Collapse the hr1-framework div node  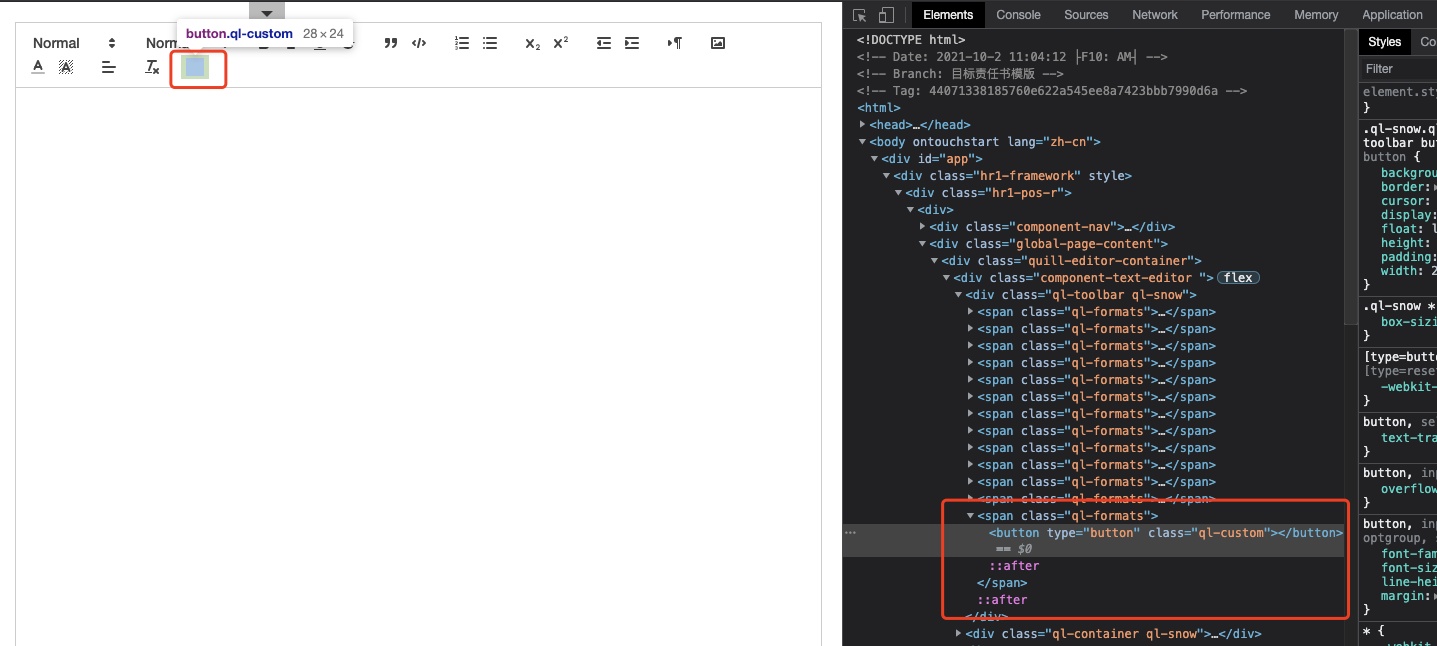(x=887, y=176)
